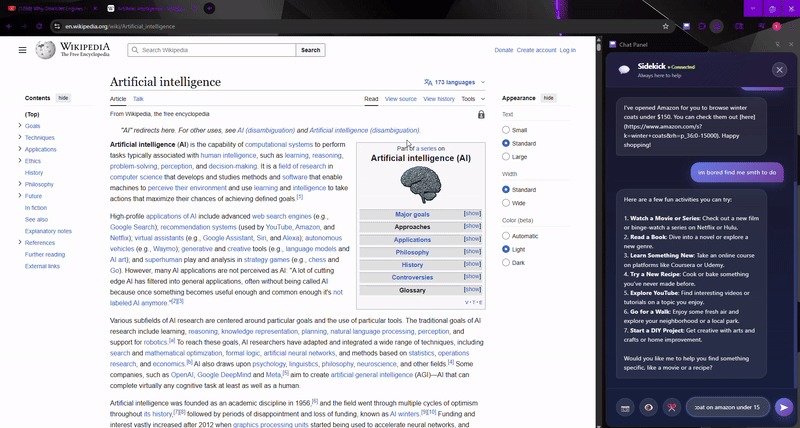Show Major goals in infobox
800x428 pixels.
coord(472,214)
